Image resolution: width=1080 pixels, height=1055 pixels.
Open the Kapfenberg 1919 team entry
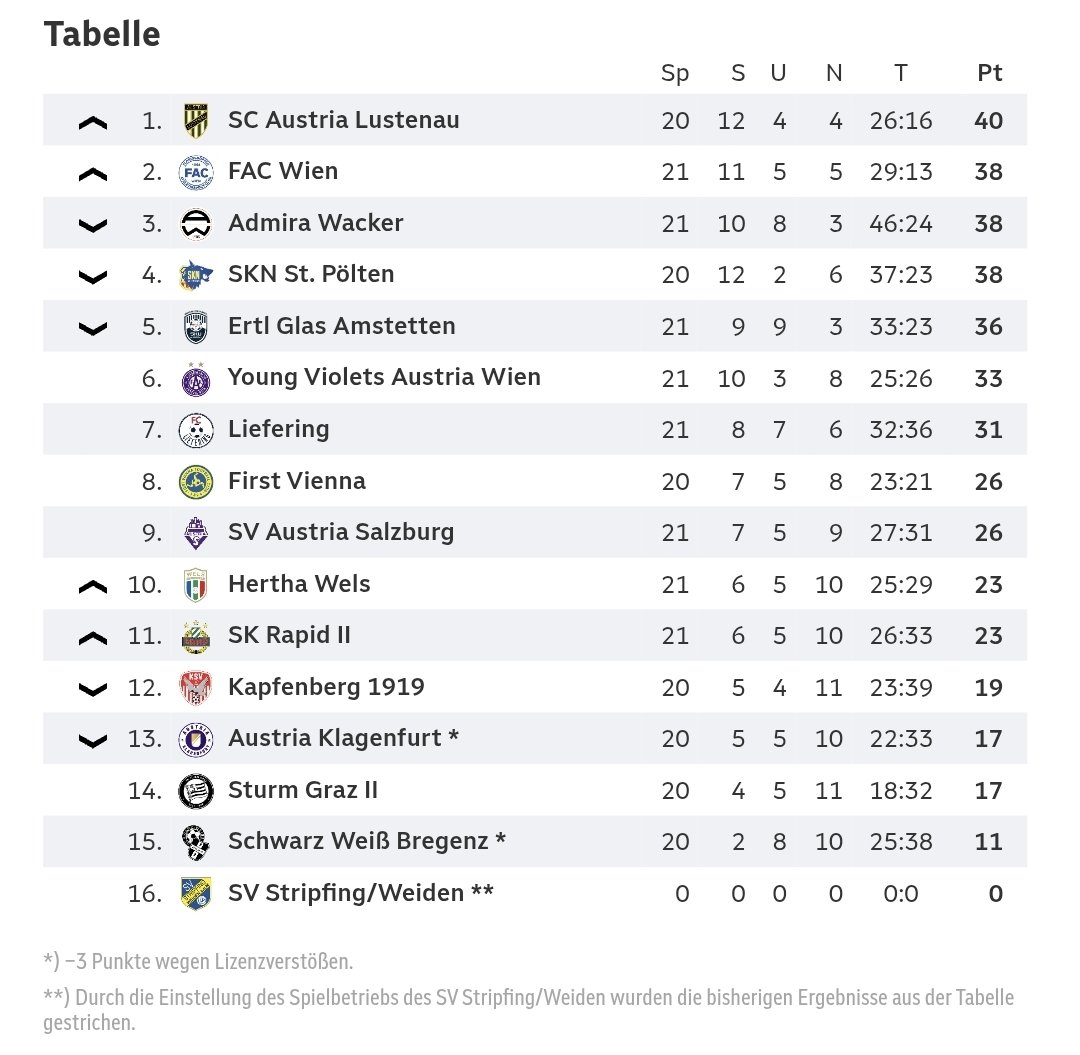coord(326,687)
